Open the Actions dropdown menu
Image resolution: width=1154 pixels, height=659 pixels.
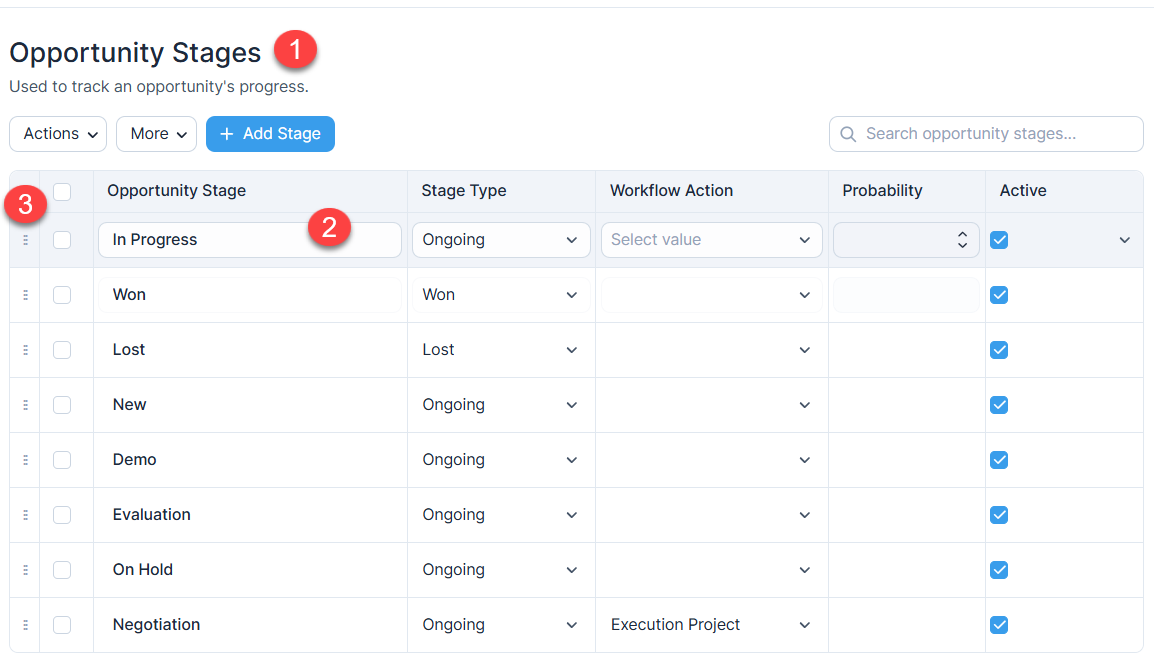pos(58,134)
